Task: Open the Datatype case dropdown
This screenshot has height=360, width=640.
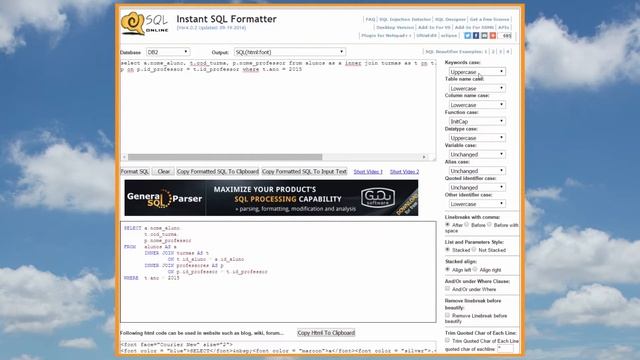Action: 477,138
